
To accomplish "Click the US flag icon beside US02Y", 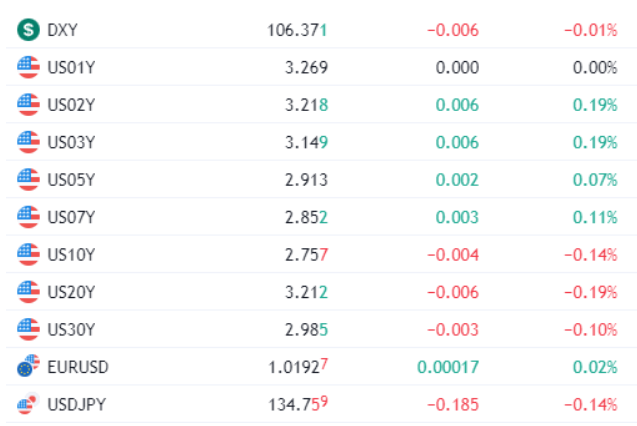I will tap(28, 105).
